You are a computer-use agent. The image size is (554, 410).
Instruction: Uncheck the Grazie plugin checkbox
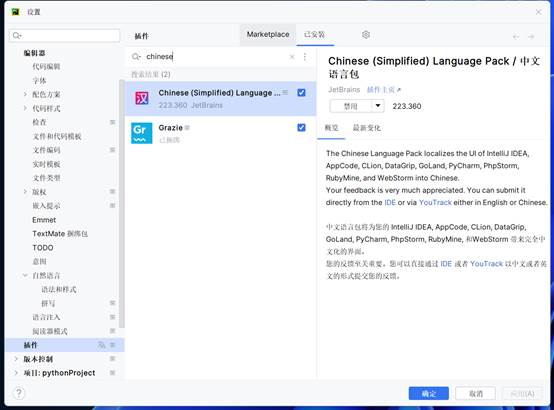coord(301,128)
